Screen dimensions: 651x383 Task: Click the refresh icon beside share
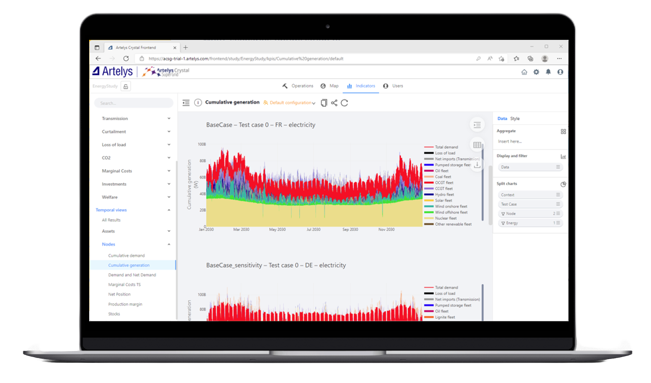345,103
